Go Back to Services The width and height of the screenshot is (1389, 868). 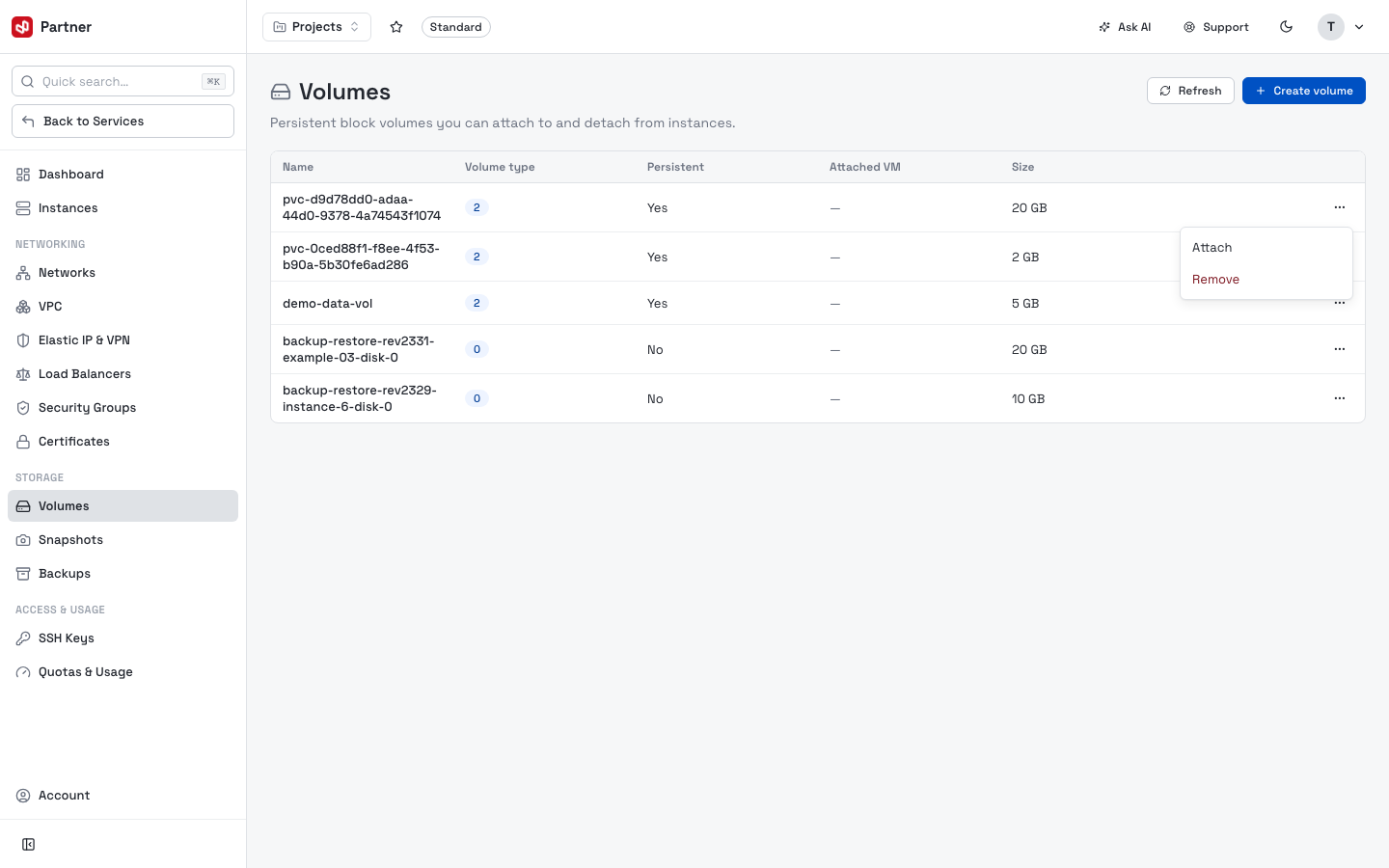(x=123, y=122)
